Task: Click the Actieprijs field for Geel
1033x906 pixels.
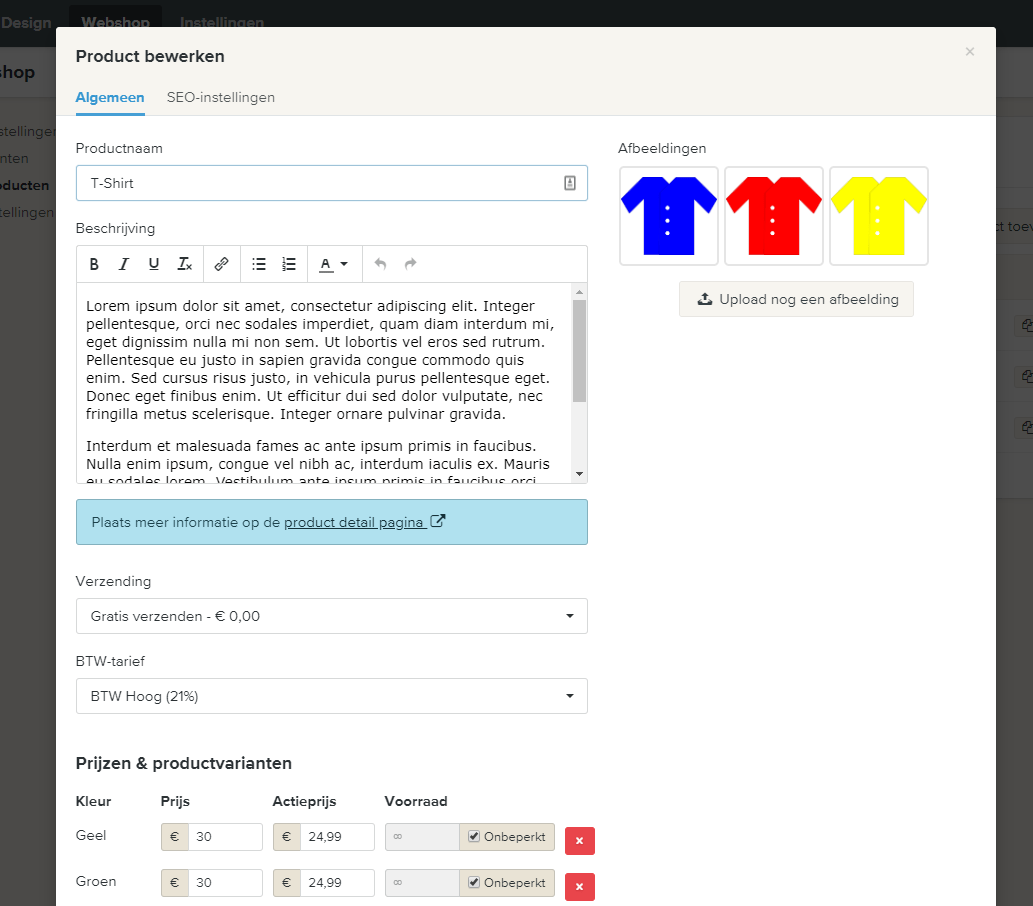Action: click(337, 837)
